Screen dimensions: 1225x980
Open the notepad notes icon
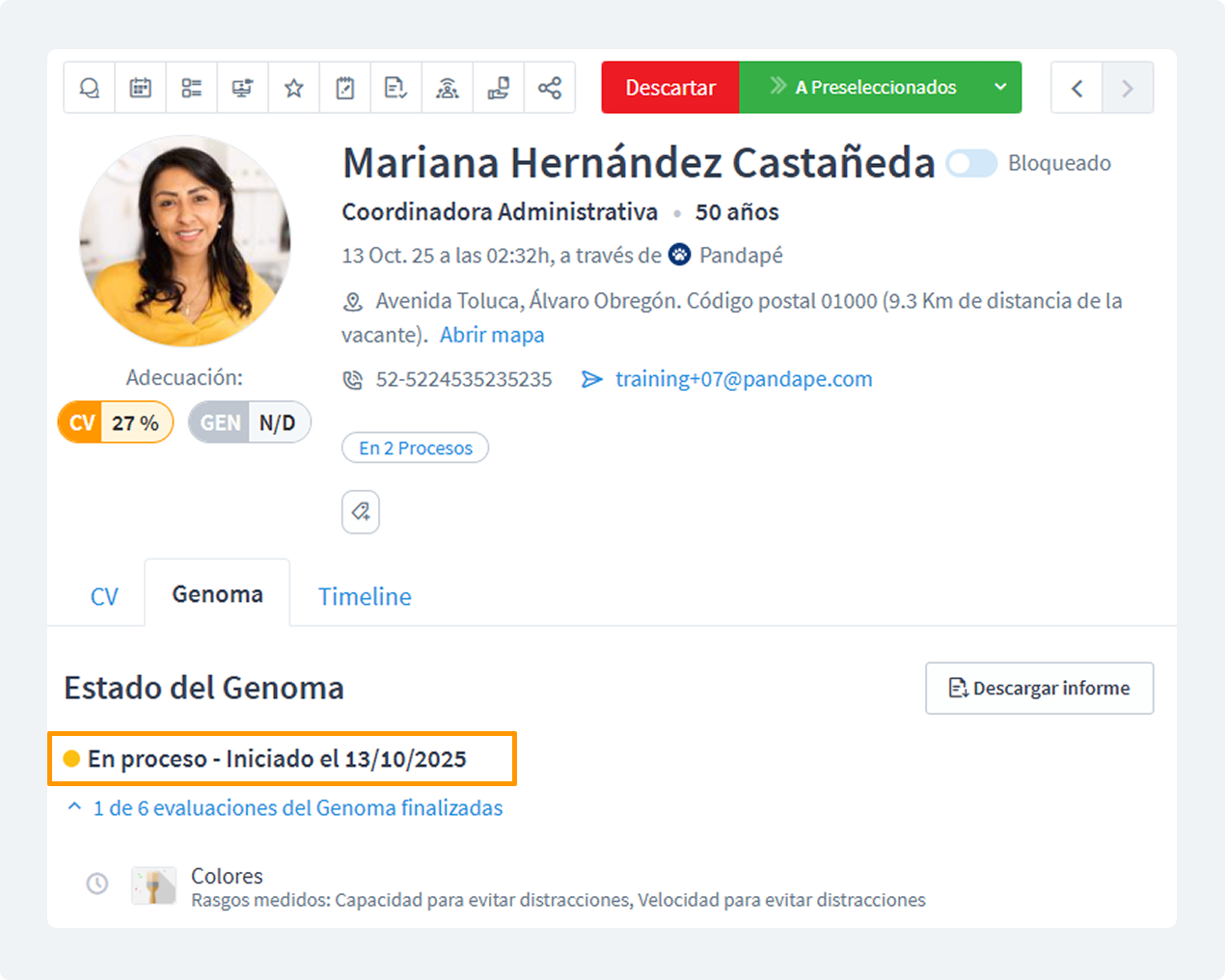[x=345, y=88]
